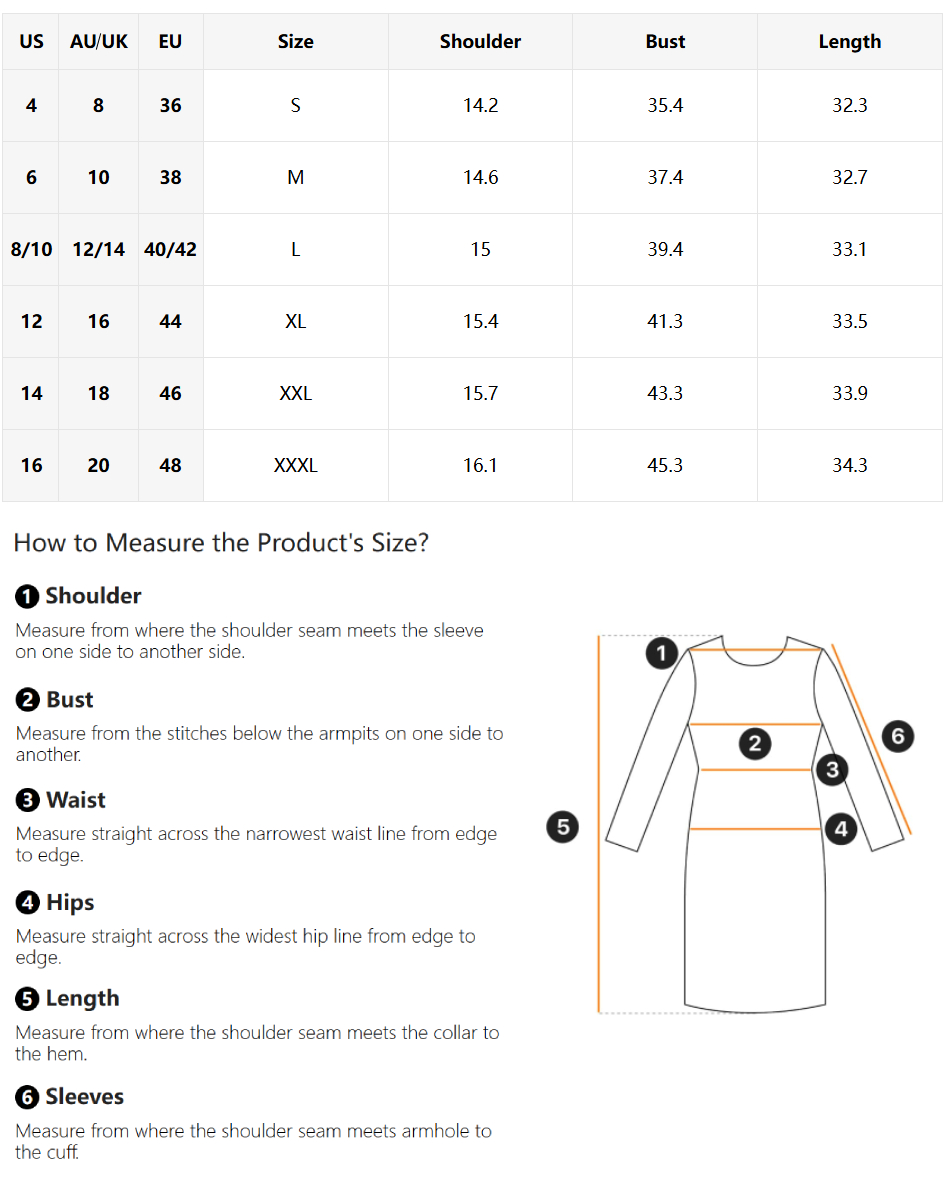
Task: Click the Hips heading in measurement guide
Action: (70, 902)
